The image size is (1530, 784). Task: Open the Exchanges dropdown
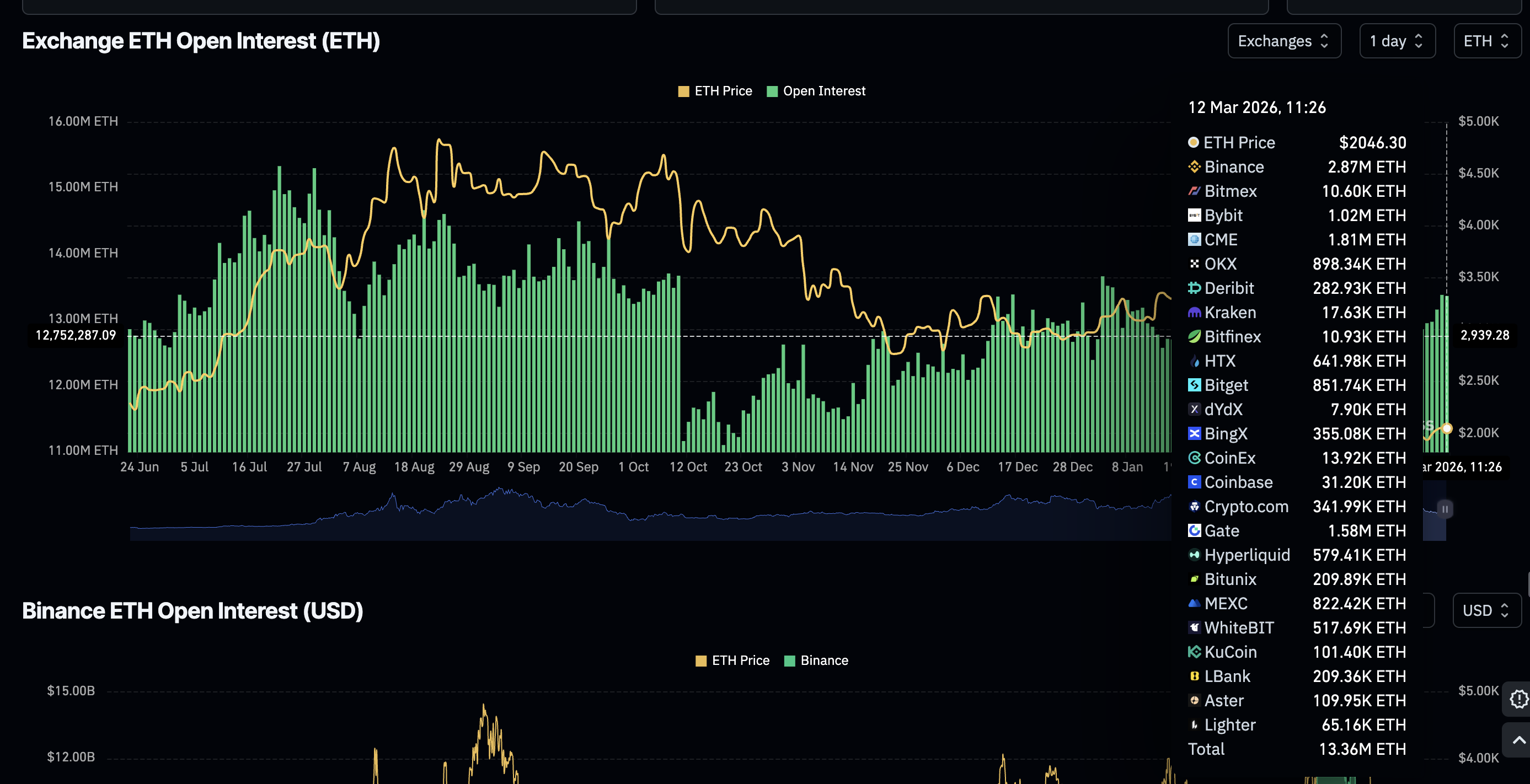[x=1283, y=41]
